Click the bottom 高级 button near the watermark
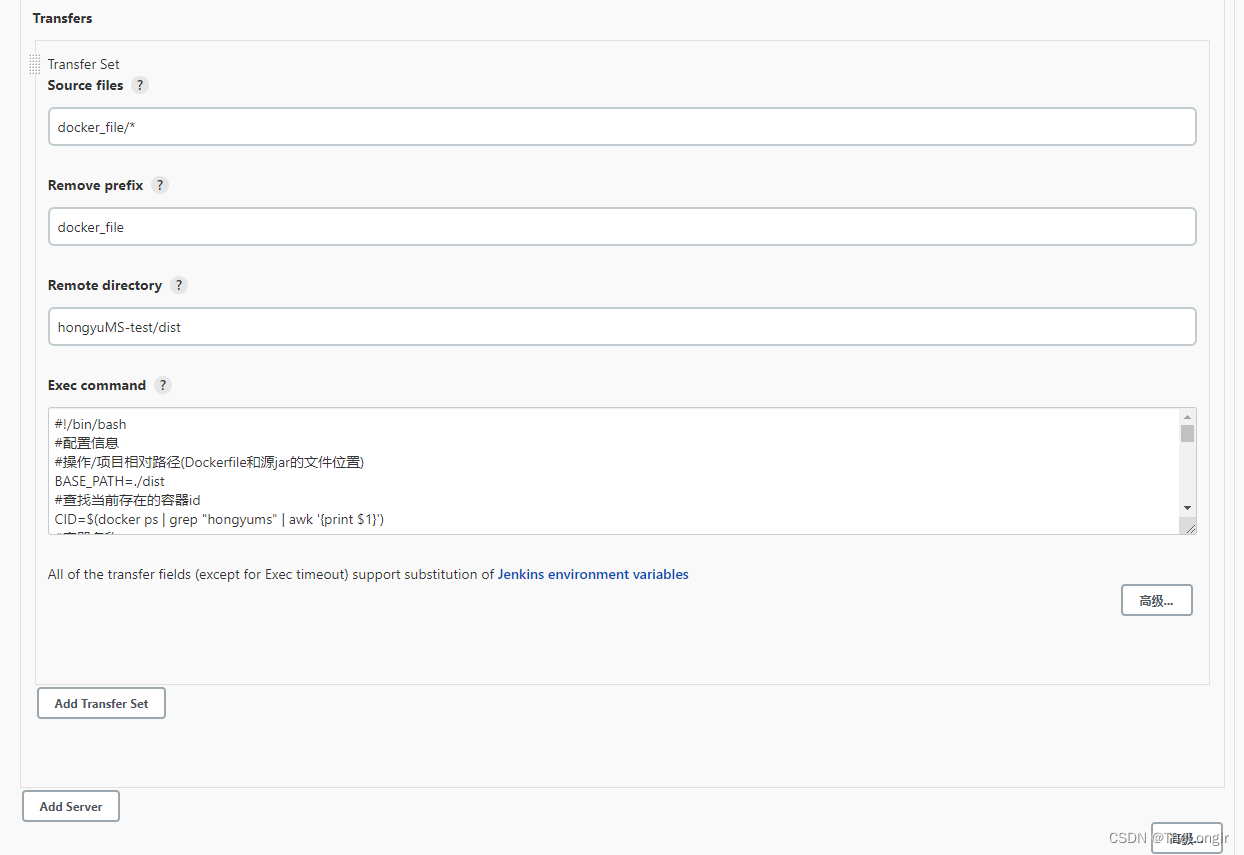Image resolution: width=1244 pixels, height=855 pixels. 1186,838
